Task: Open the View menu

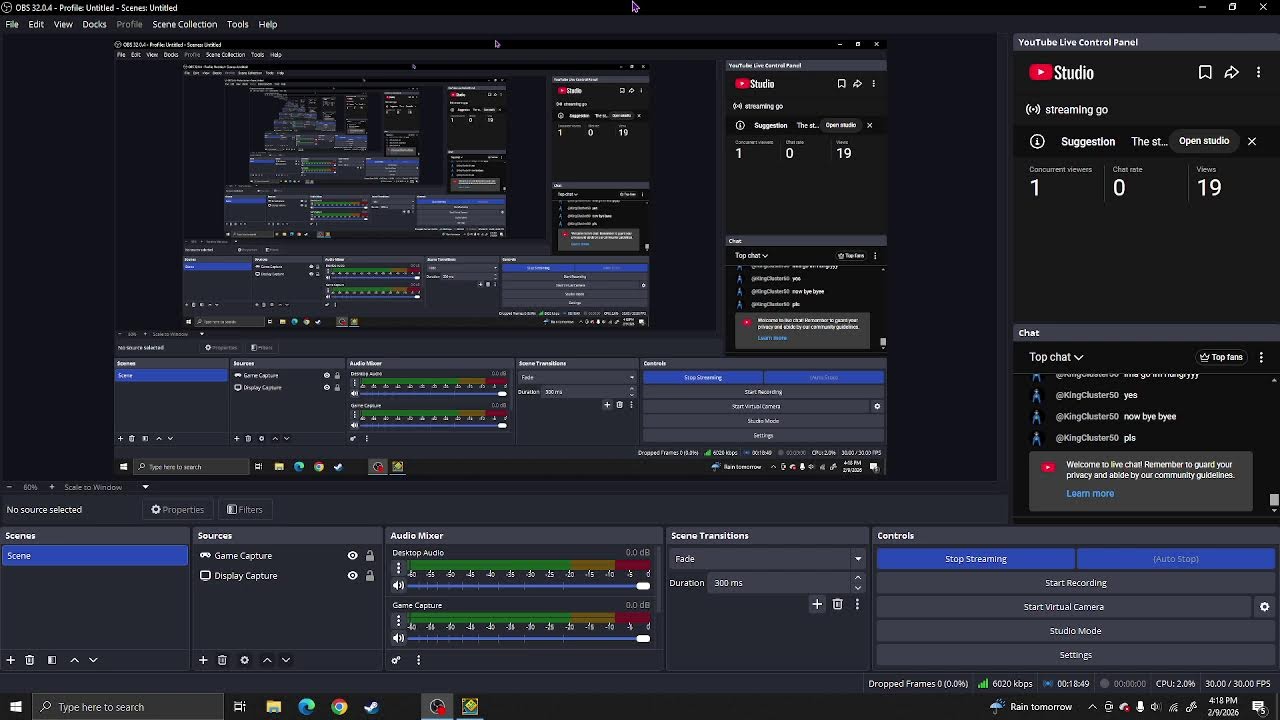Action: [x=63, y=24]
